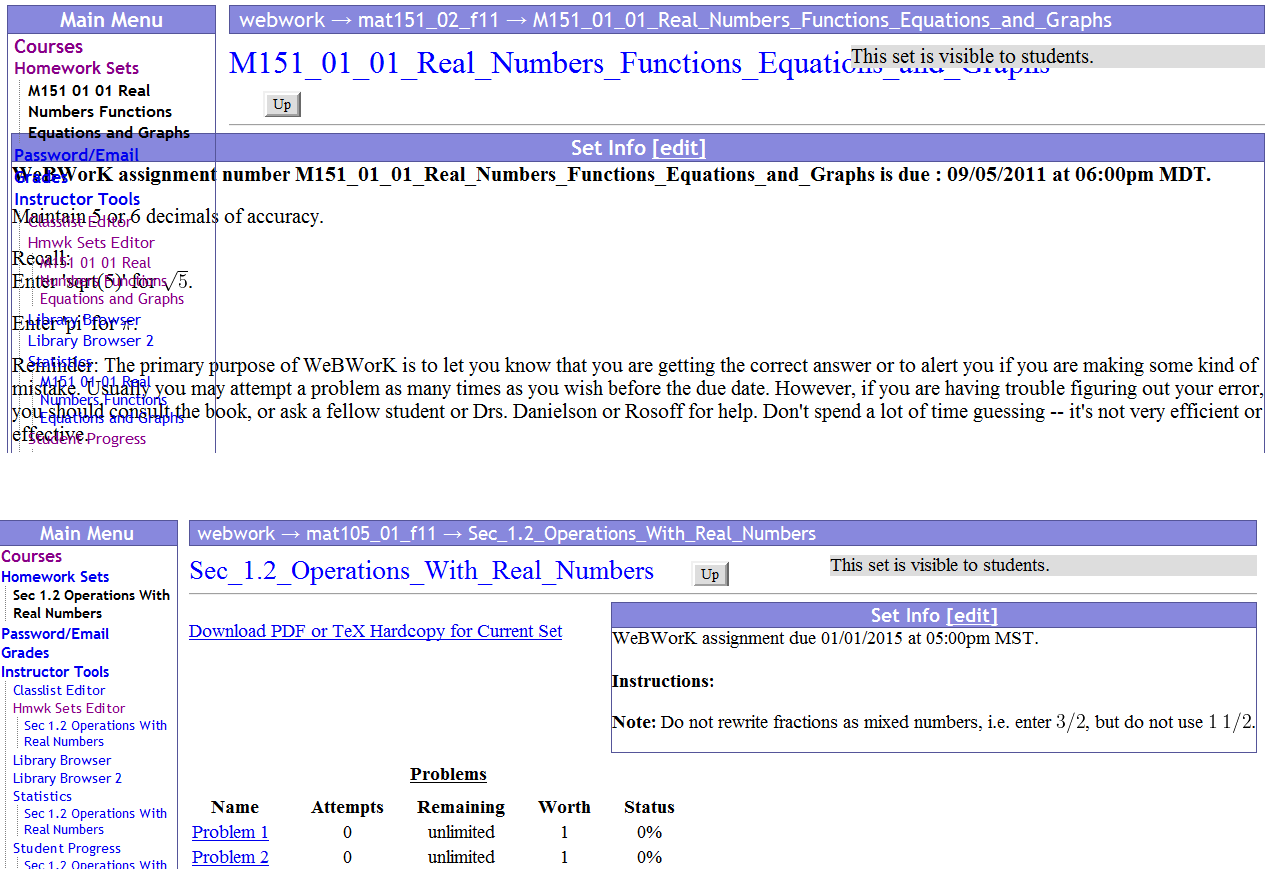The height and width of the screenshot is (895, 1288).
Task: Click the Remaining column header
Action: pos(461,807)
